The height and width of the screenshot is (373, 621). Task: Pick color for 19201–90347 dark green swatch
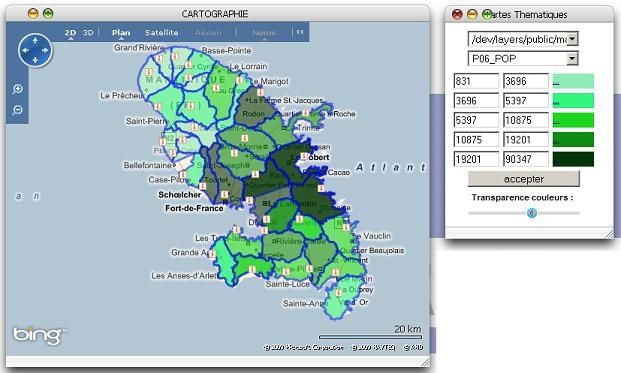(573, 159)
